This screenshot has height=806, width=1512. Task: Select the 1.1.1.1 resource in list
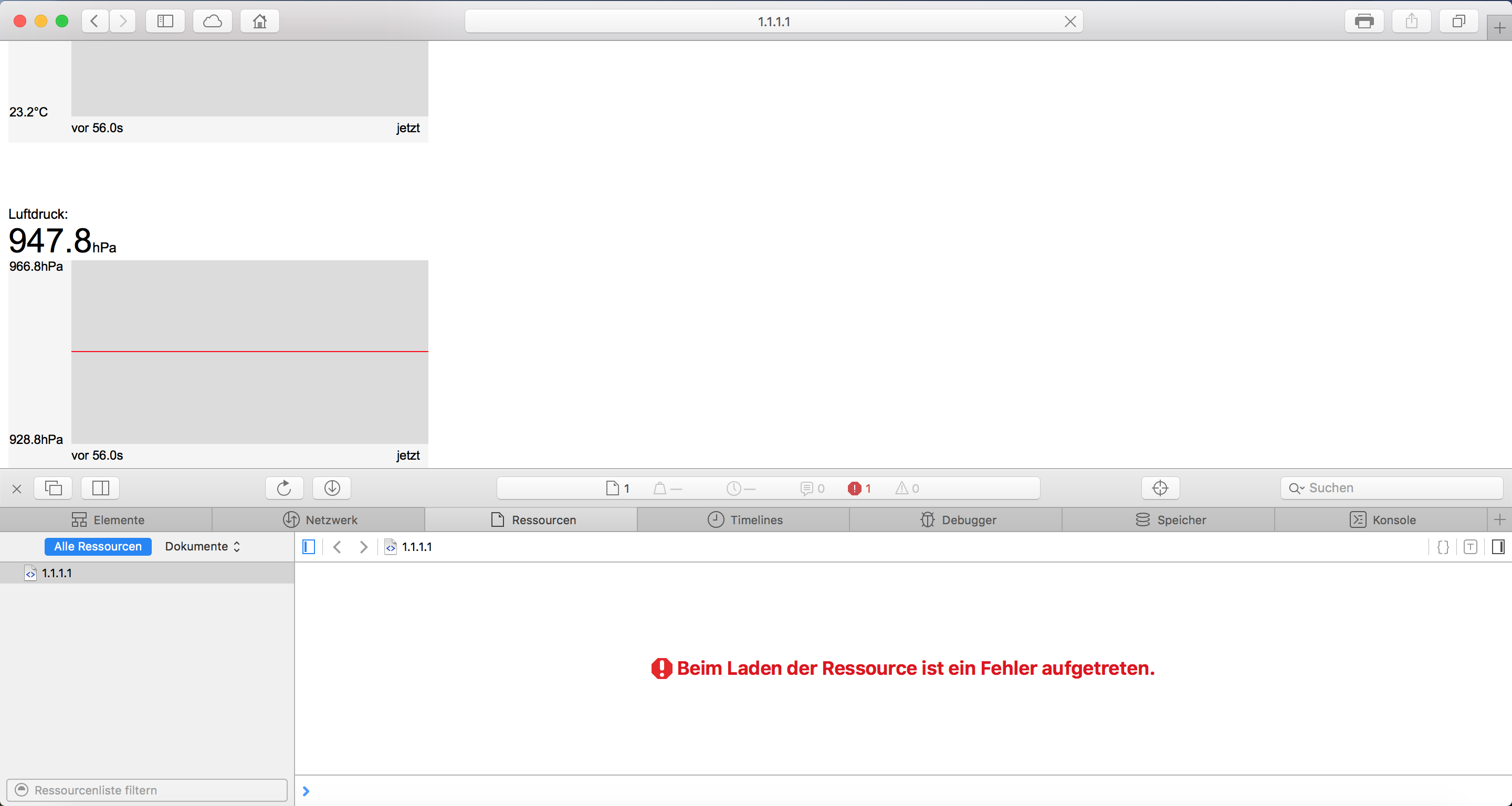(x=57, y=573)
